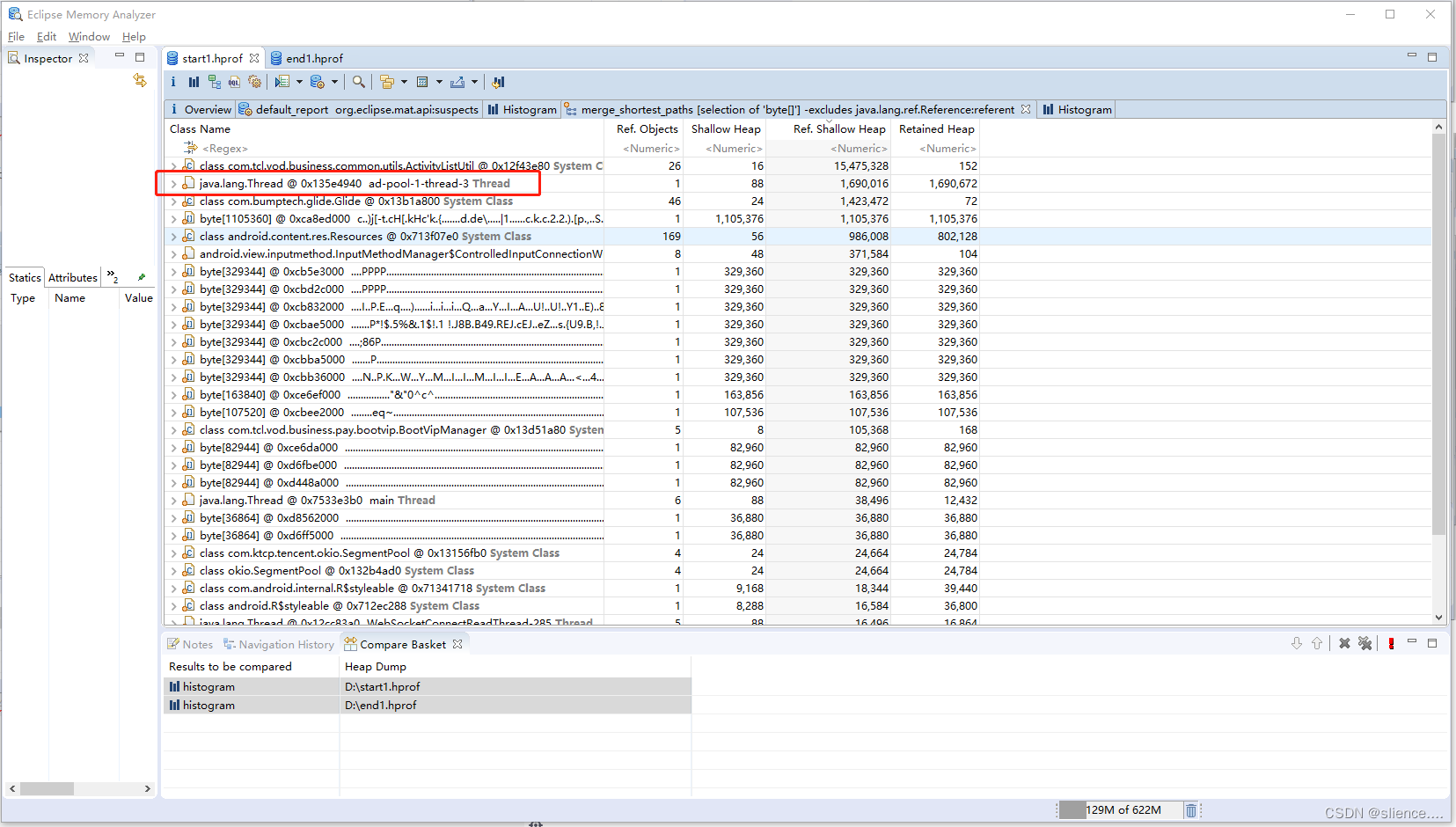Open the Help menu
This screenshot has height=827, width=1456.
(134, 37)
